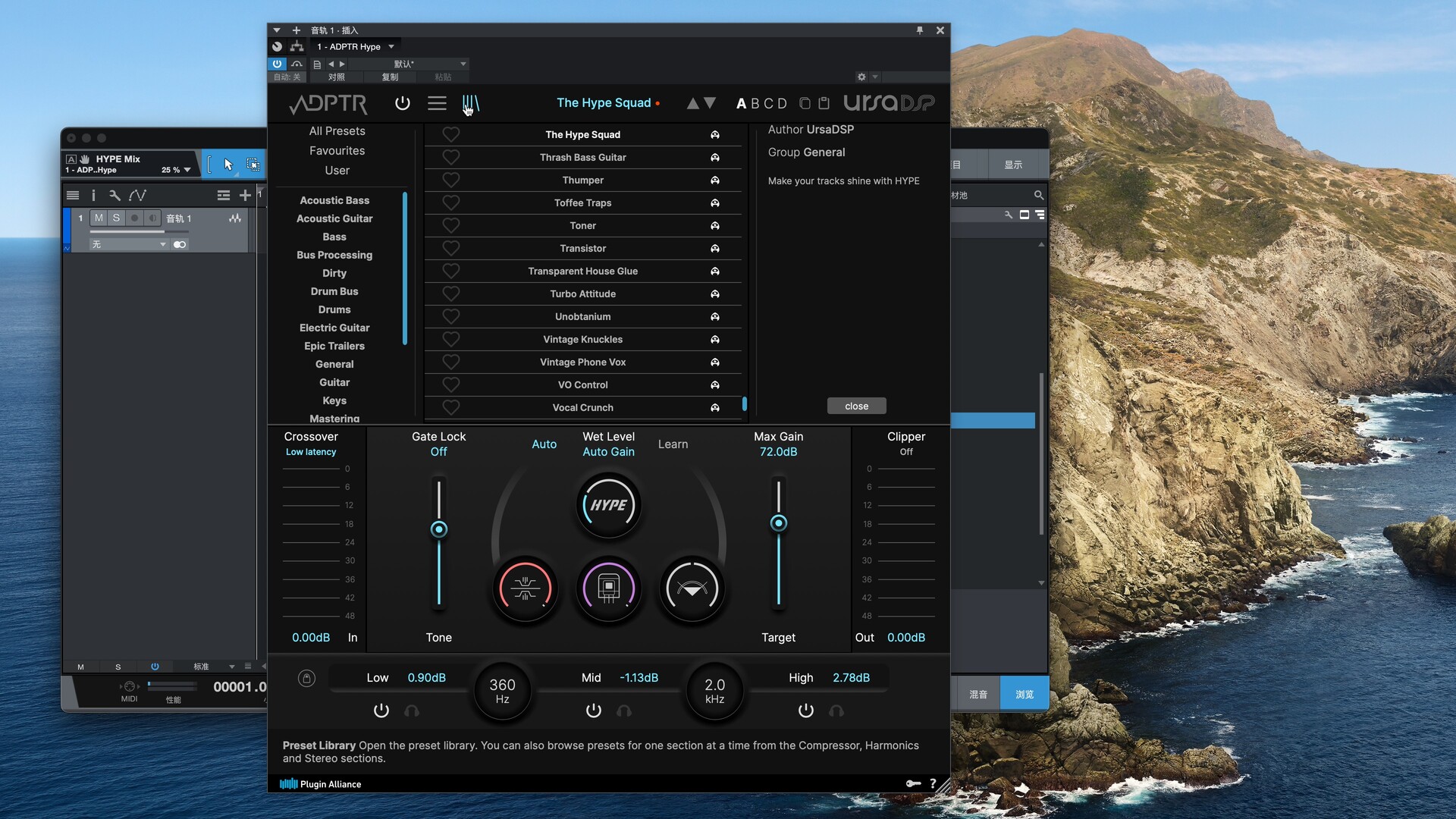
Task: Open the host preset dropdown arrow
Action: [x=463, y=64]
